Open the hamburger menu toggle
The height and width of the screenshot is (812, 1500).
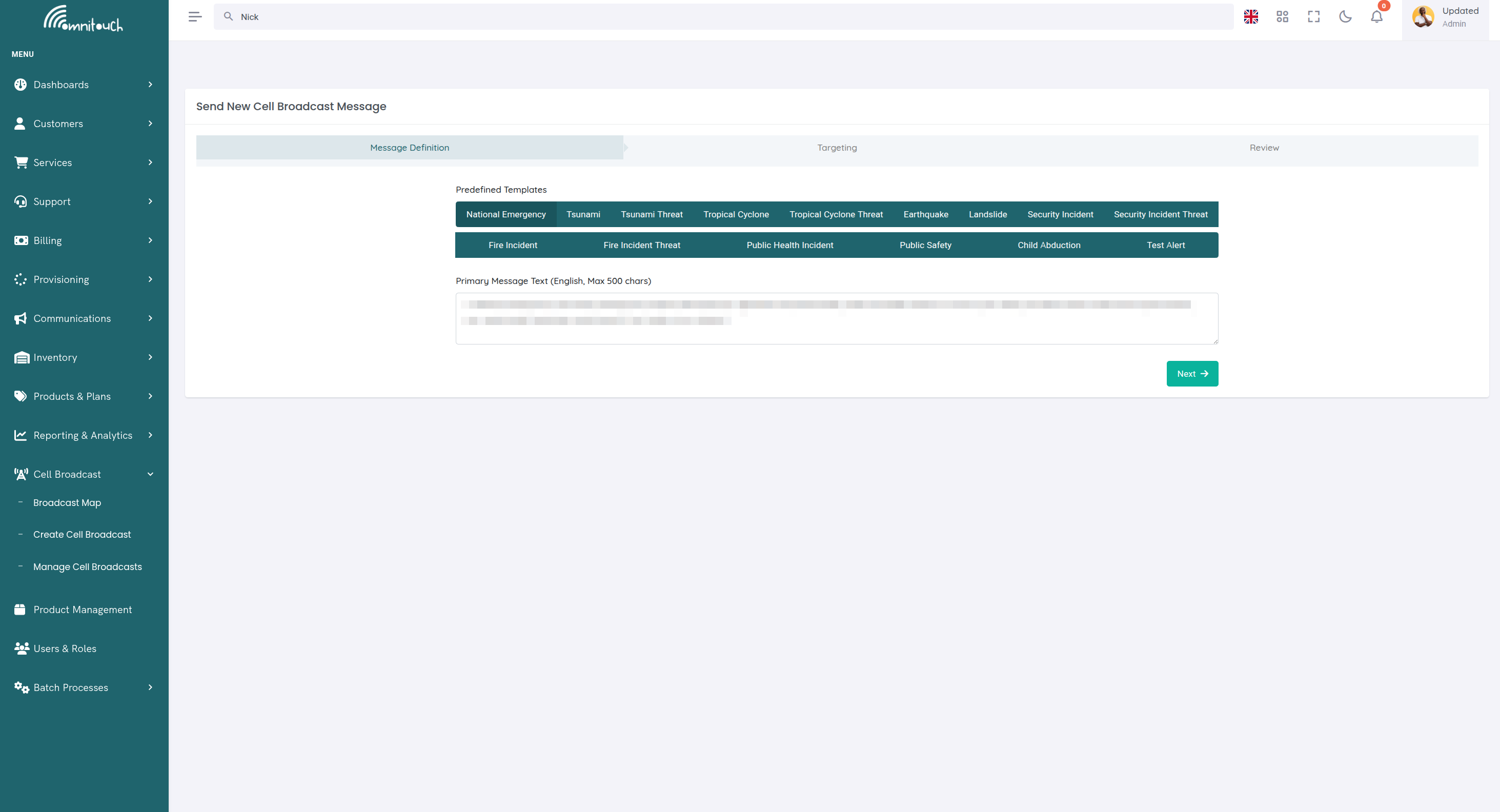point(195,16)
